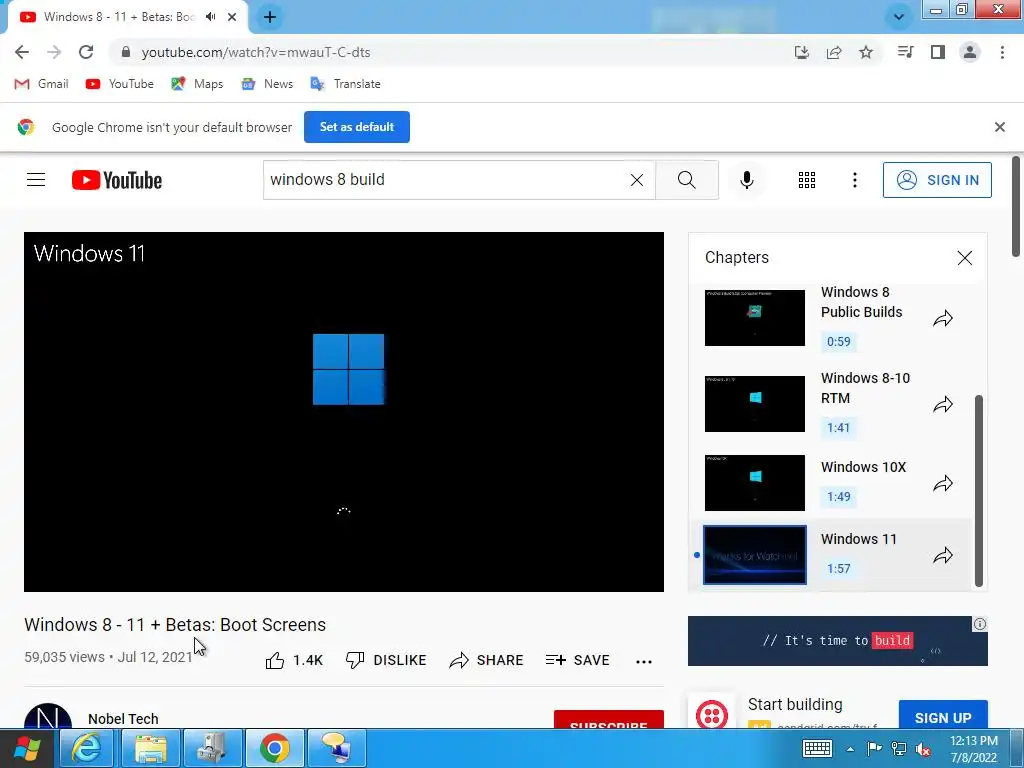Click the SIGN IN button
Image resolution: width=1024 pixels, height=768 pixels.
point(937,180)
